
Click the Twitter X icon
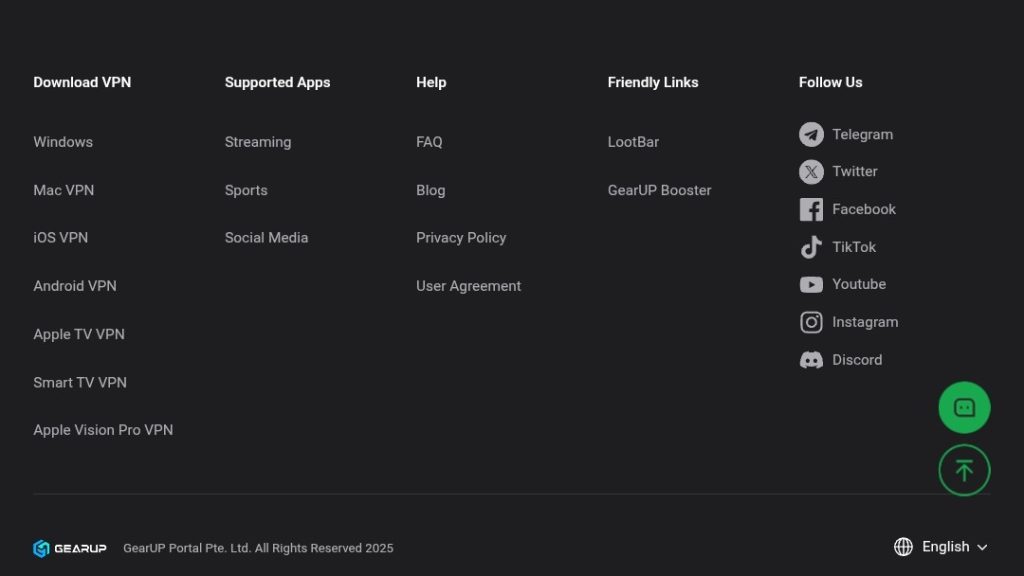click(x=811, y=172)
